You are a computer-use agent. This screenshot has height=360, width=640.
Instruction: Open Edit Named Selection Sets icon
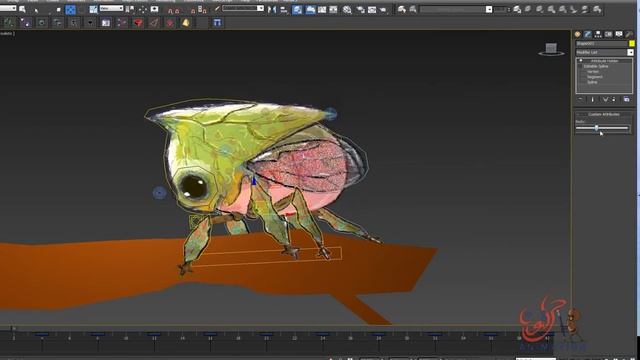click(x=217, y=9)
